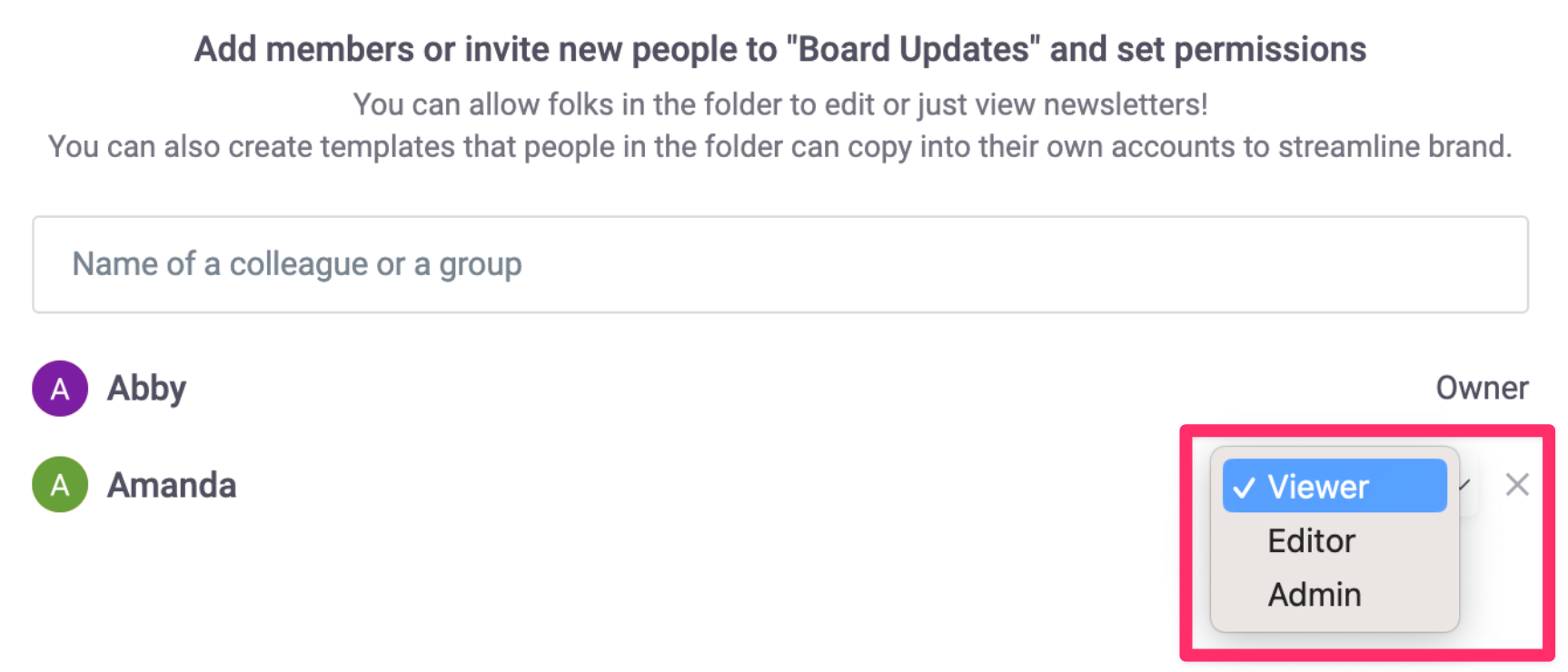The width and height of the screenshot is (1568, 672).
Task: Click Abby's purple avatar icon
Action: (60, 389)
